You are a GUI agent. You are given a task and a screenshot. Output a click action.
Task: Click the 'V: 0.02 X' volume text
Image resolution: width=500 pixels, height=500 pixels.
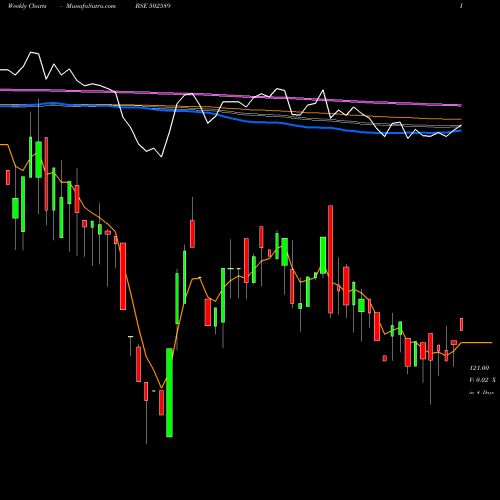(482, 380)
